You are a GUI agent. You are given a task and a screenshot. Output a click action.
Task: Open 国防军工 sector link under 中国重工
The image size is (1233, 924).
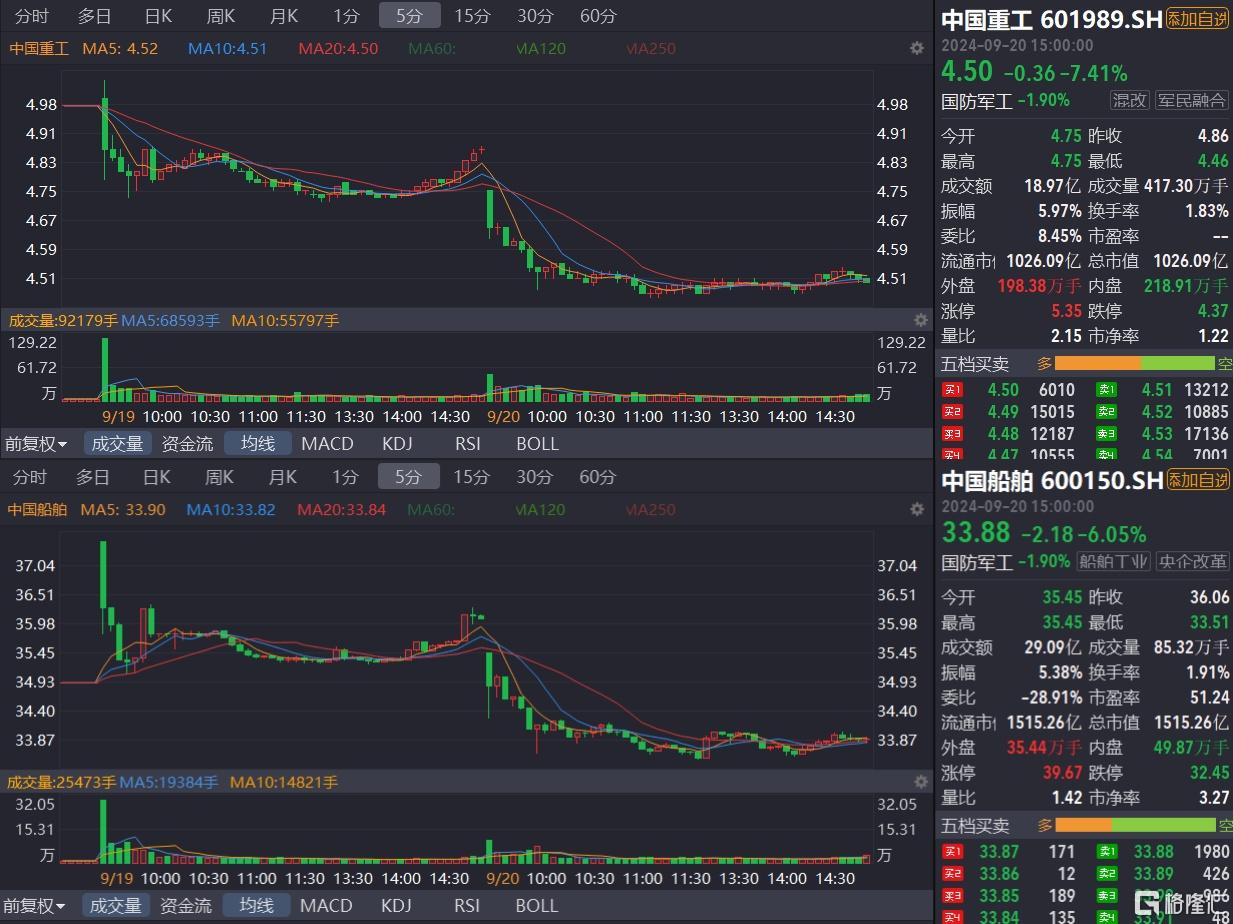coord(977,100)
